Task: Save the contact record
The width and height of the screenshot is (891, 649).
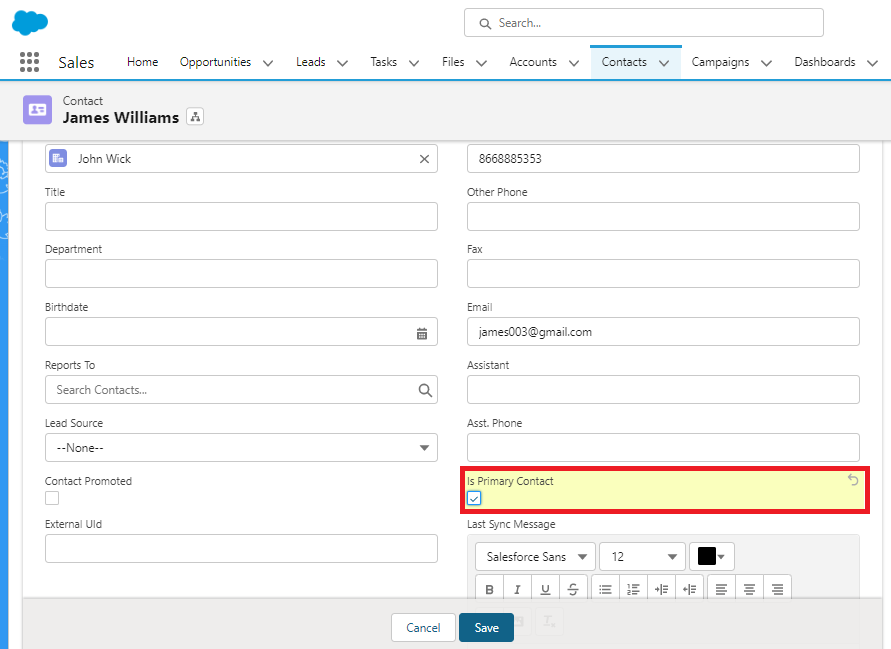Action: (486, 627)
